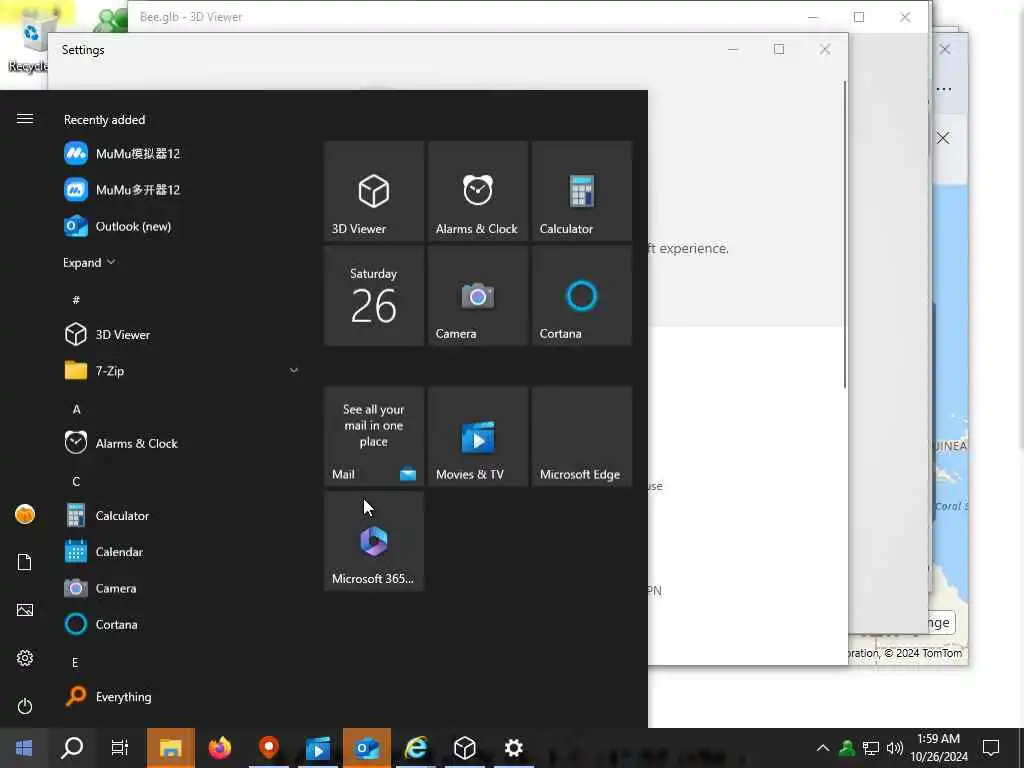Open the 3D Viewer tile
The image size is (1024, 768).
374,191
